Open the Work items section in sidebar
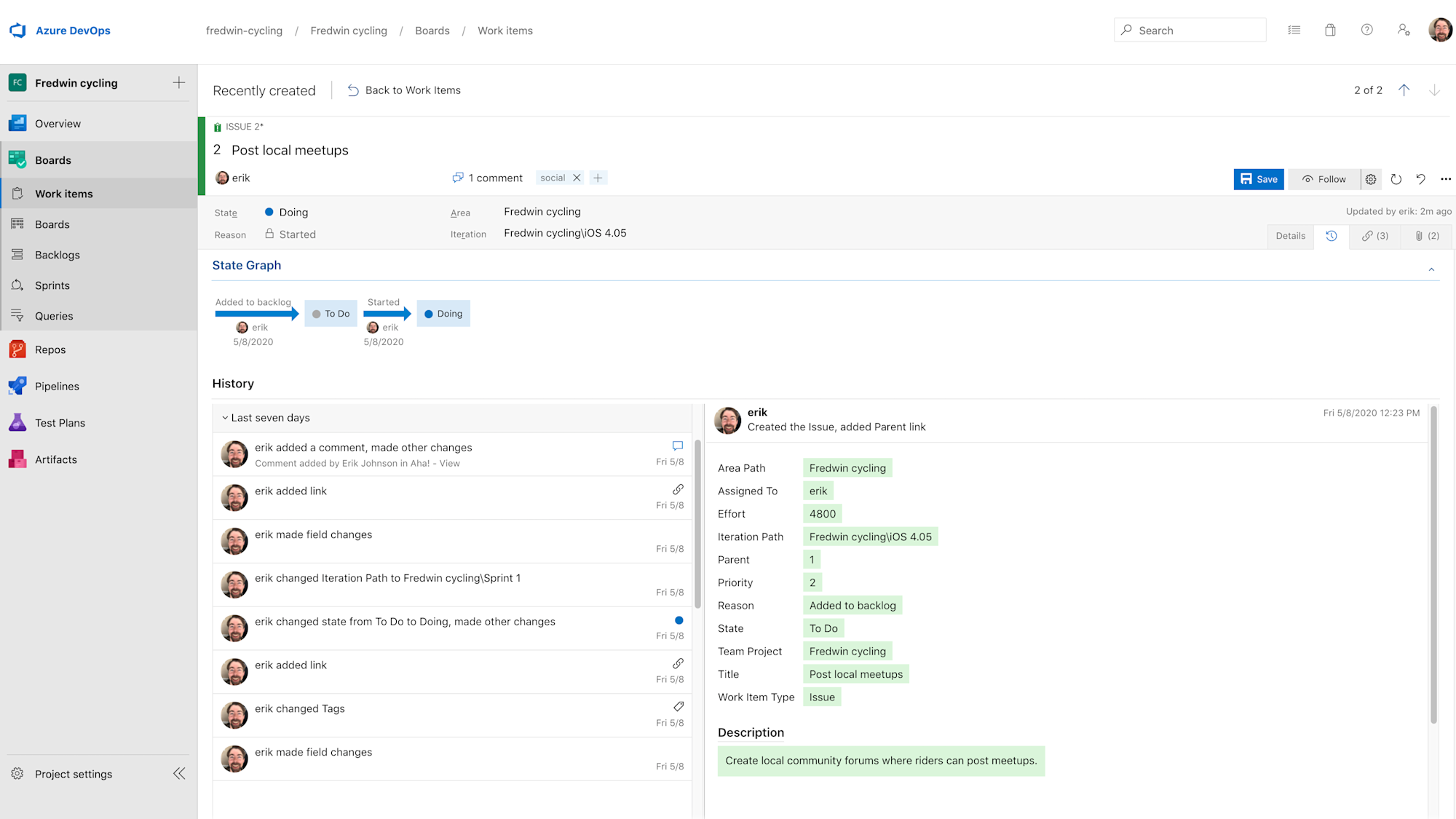Viewport: 1456px width, 819px height. 63,193
